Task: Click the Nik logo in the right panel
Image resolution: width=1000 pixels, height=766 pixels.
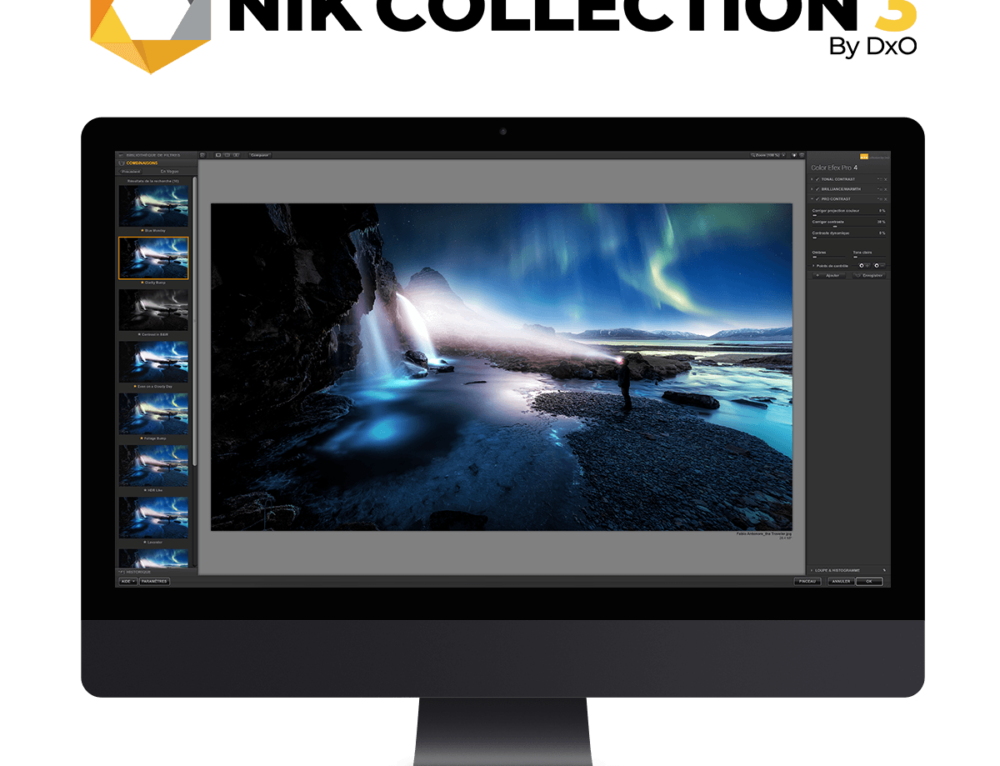Action: [x=864, y=156]
